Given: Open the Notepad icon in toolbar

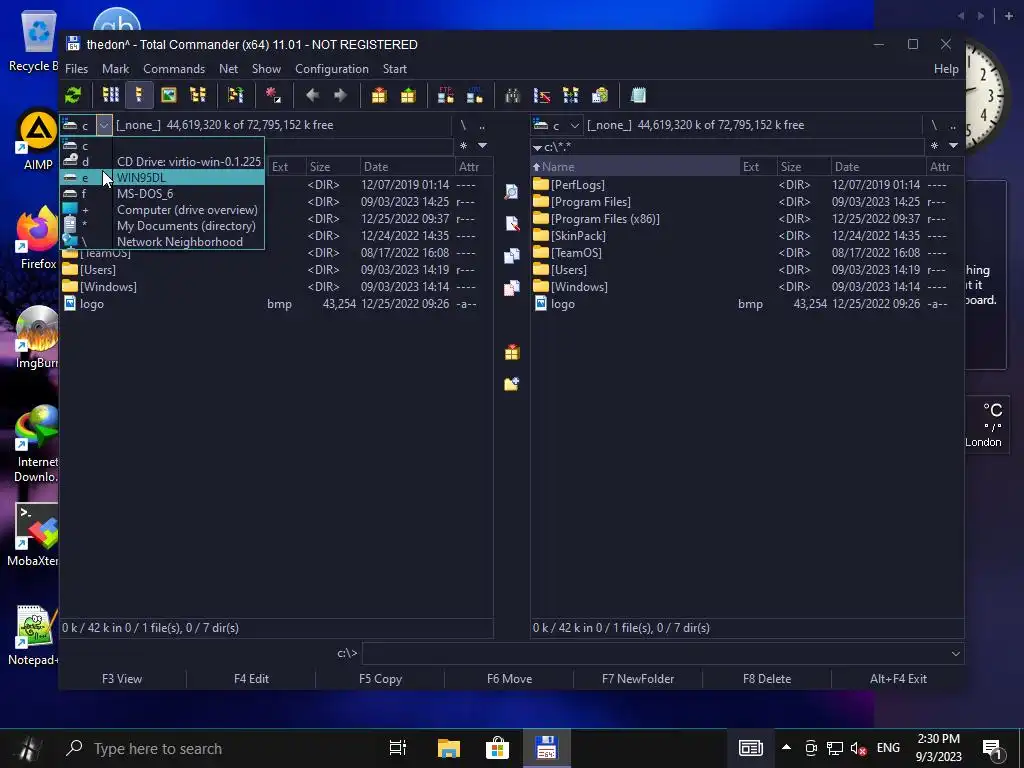Looking at the screenshot, I should pyautogui.click(x=638, y=95).
